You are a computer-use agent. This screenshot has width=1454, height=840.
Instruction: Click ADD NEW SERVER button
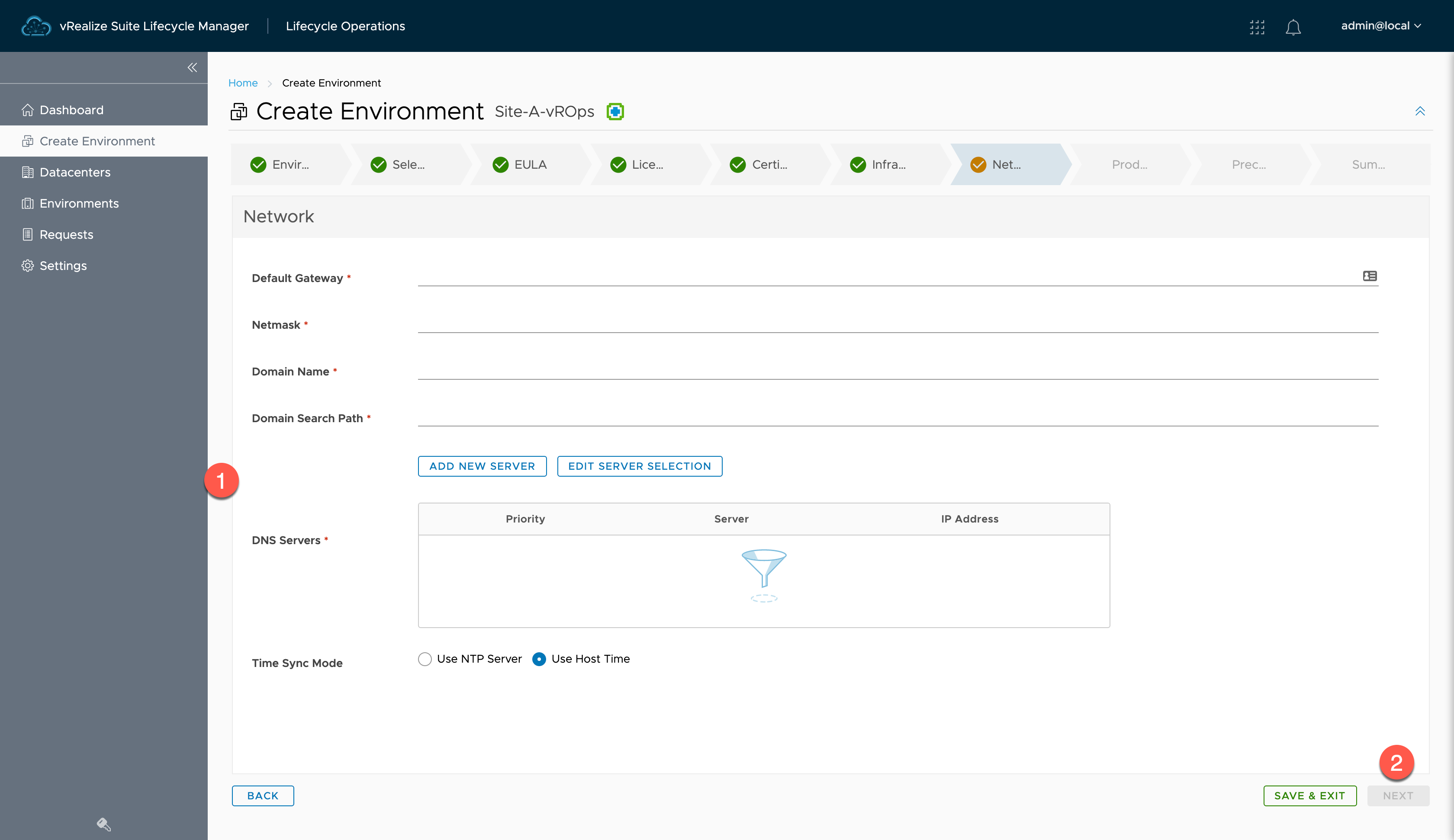(482, 466)
